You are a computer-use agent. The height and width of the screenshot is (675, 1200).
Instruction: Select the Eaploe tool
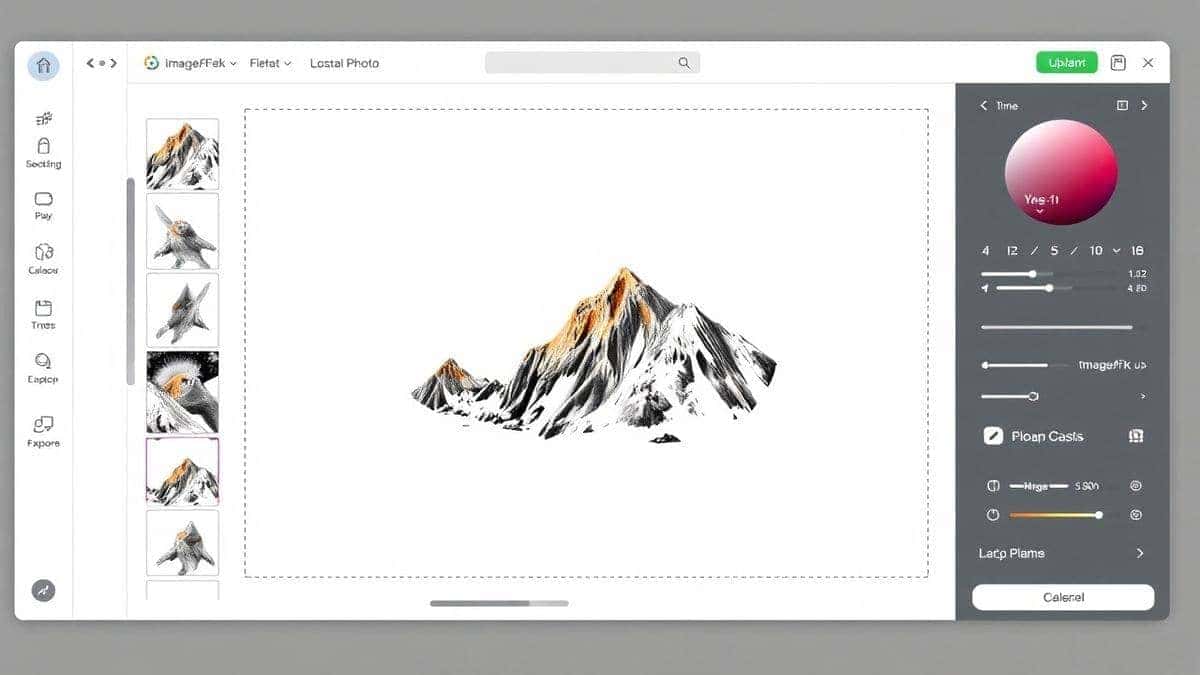pyautogui.click(x=43, y=361)
